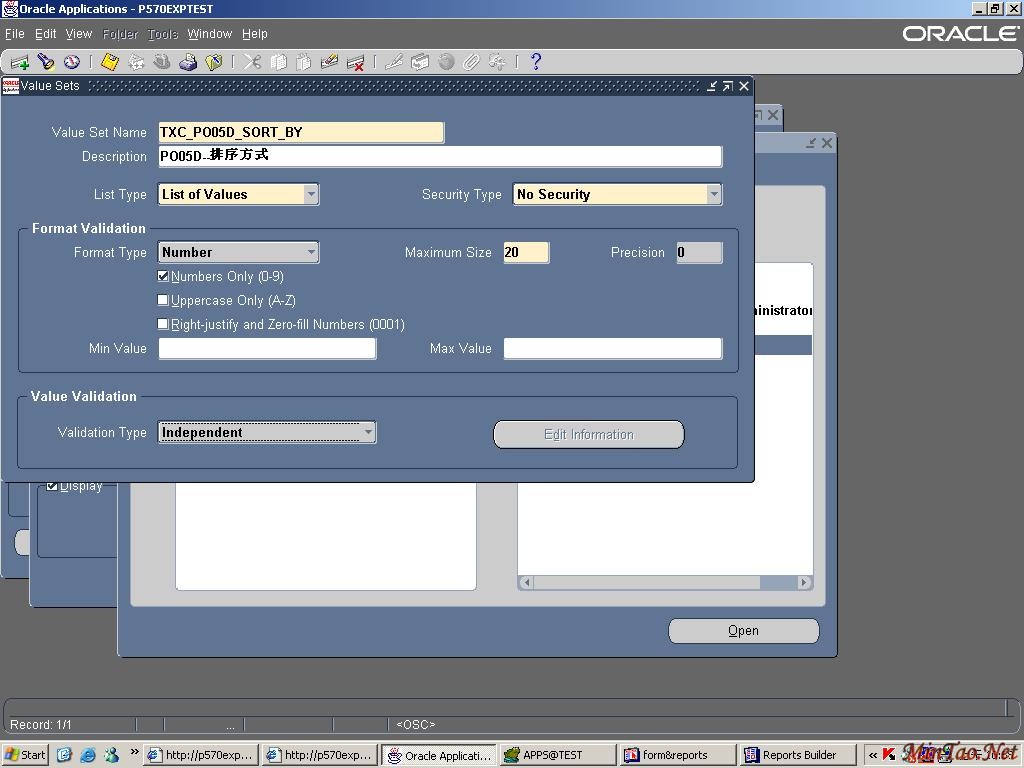Click the horizontal scrollbar right arrow

(803, 582)
